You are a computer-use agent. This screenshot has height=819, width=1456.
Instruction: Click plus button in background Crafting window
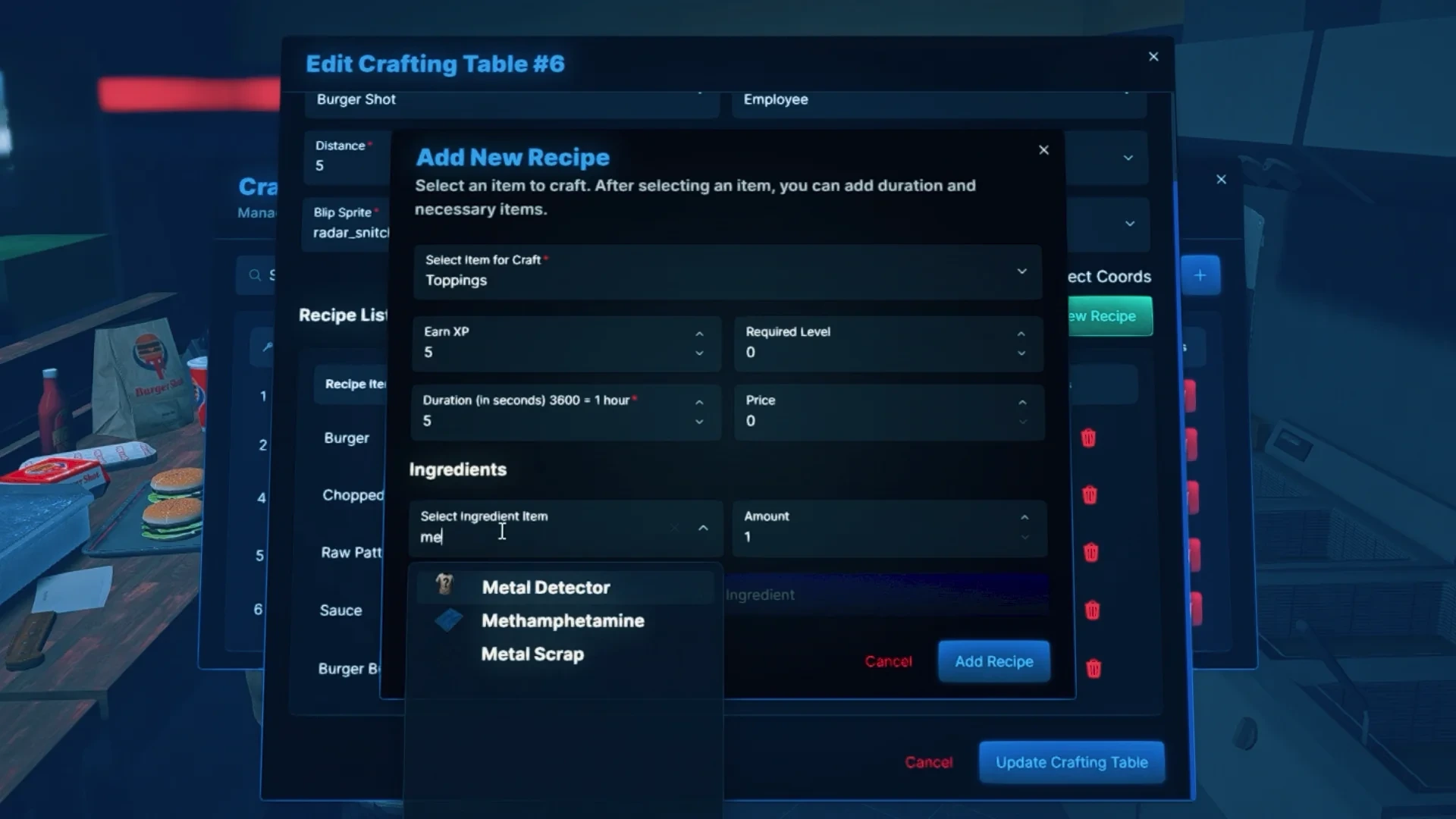click(x=1200, y=275)
